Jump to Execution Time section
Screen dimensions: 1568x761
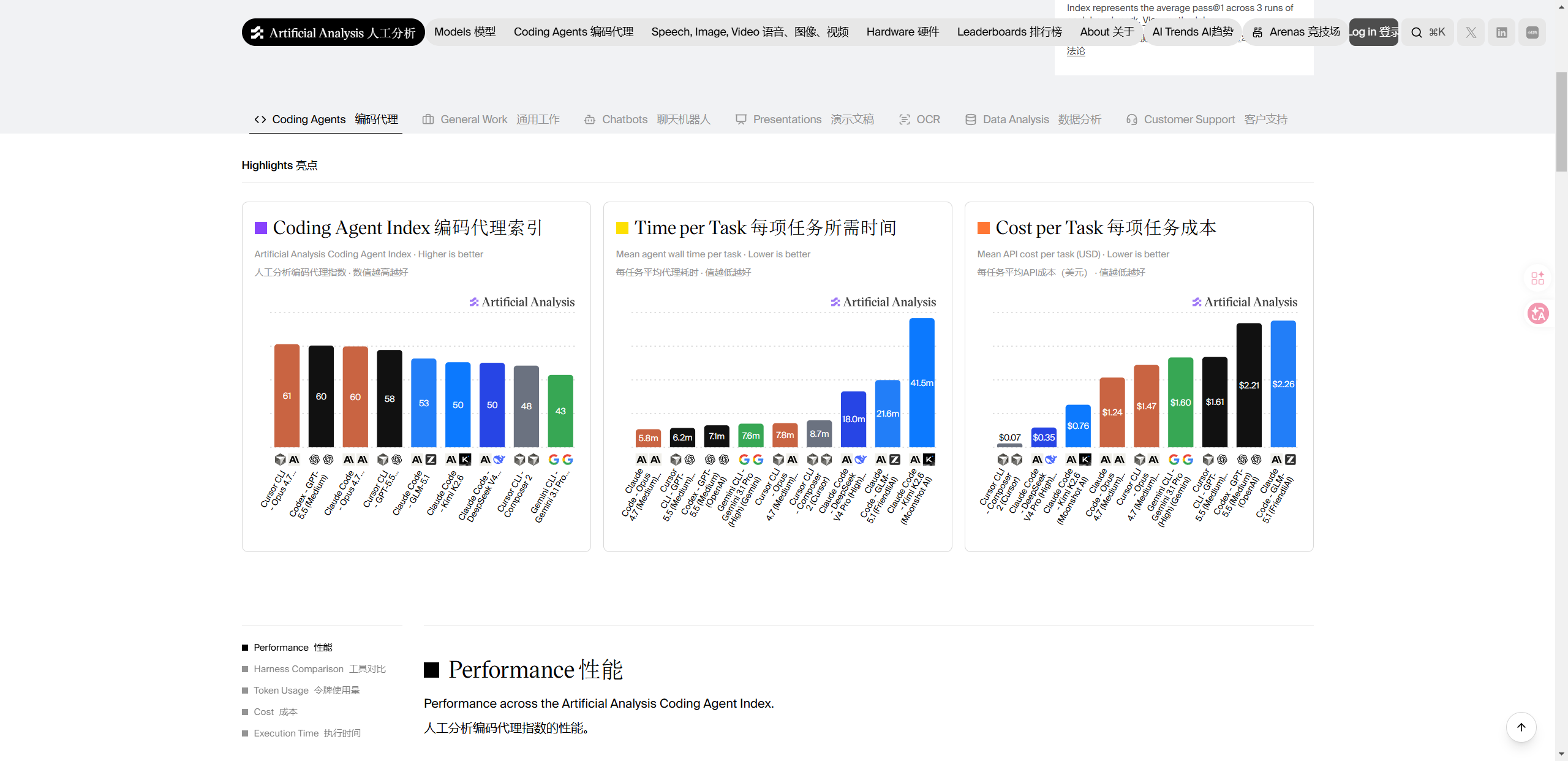[x=301, y=733]
